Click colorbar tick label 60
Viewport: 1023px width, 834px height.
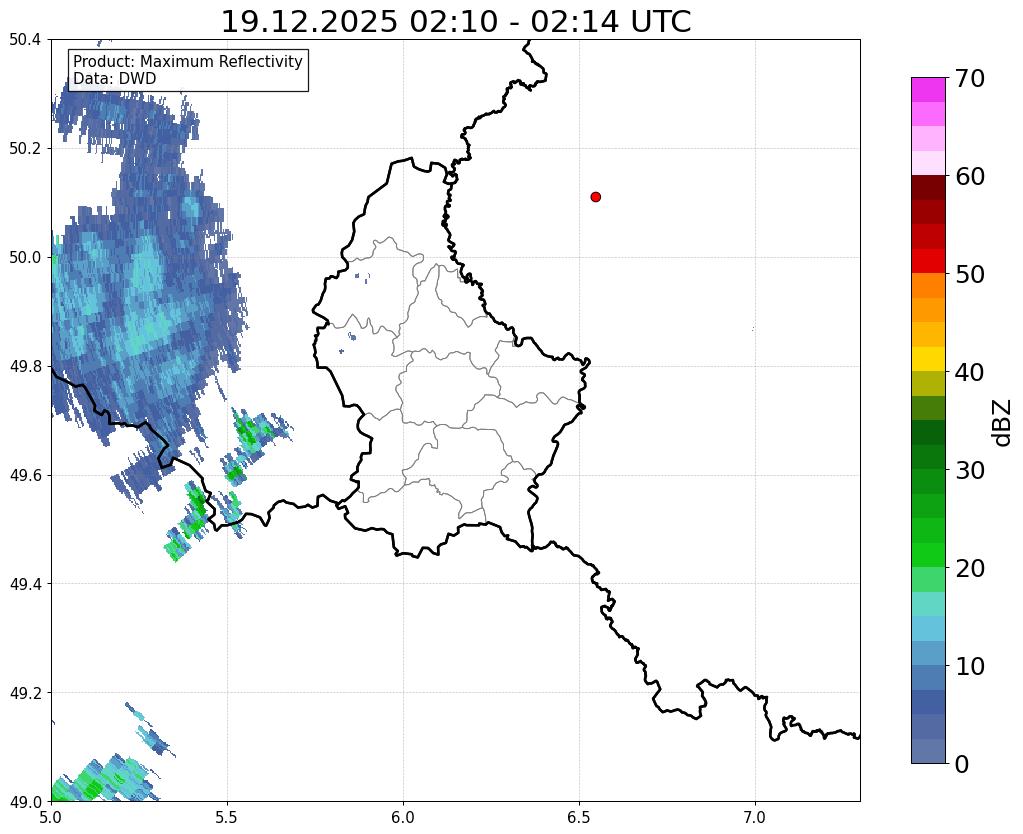point(970,176)
